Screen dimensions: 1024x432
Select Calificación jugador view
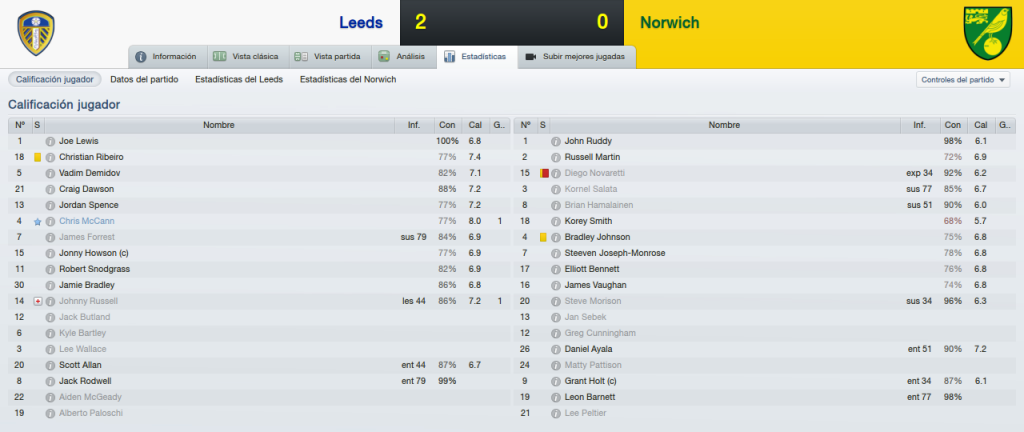click(x=55, y=80)
